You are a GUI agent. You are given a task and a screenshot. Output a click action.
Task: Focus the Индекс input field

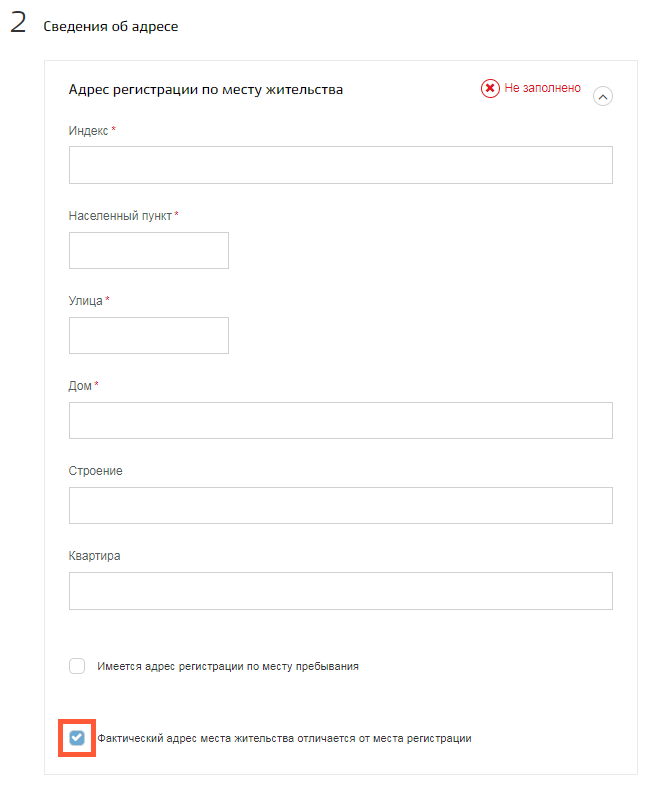click(341, 165)
